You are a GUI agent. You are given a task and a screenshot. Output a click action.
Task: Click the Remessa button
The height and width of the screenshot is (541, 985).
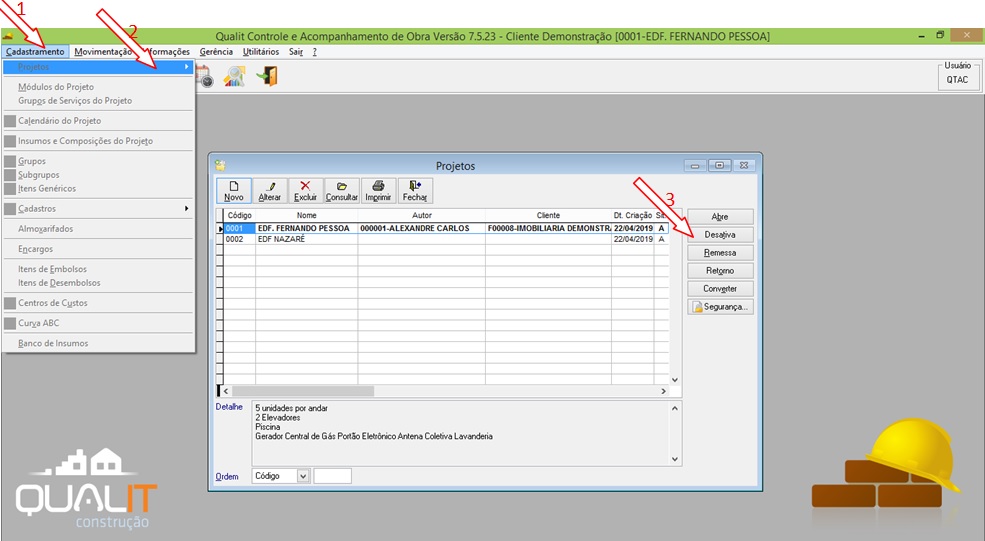720,253
